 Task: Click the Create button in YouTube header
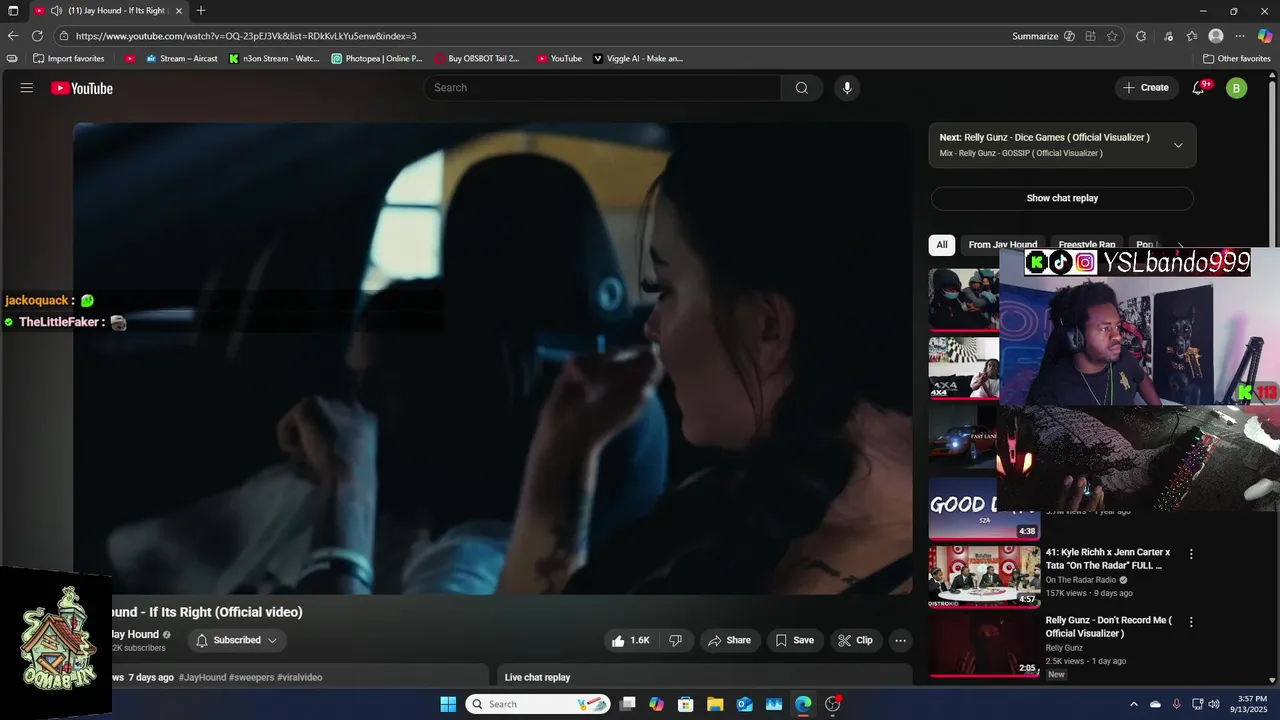pyautogui.click(x=1146, y=88)
